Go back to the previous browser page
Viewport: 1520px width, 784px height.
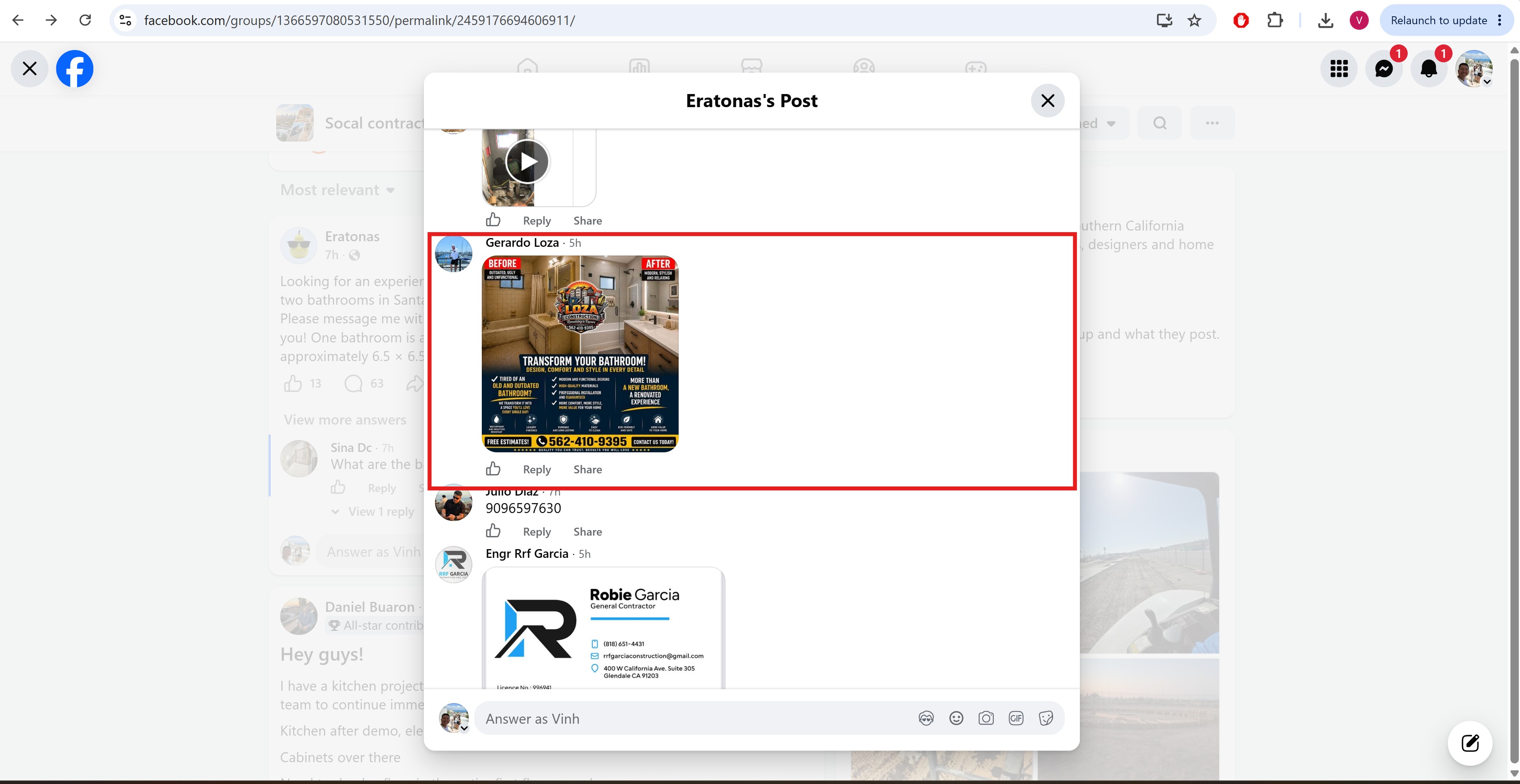coord(18,20)
